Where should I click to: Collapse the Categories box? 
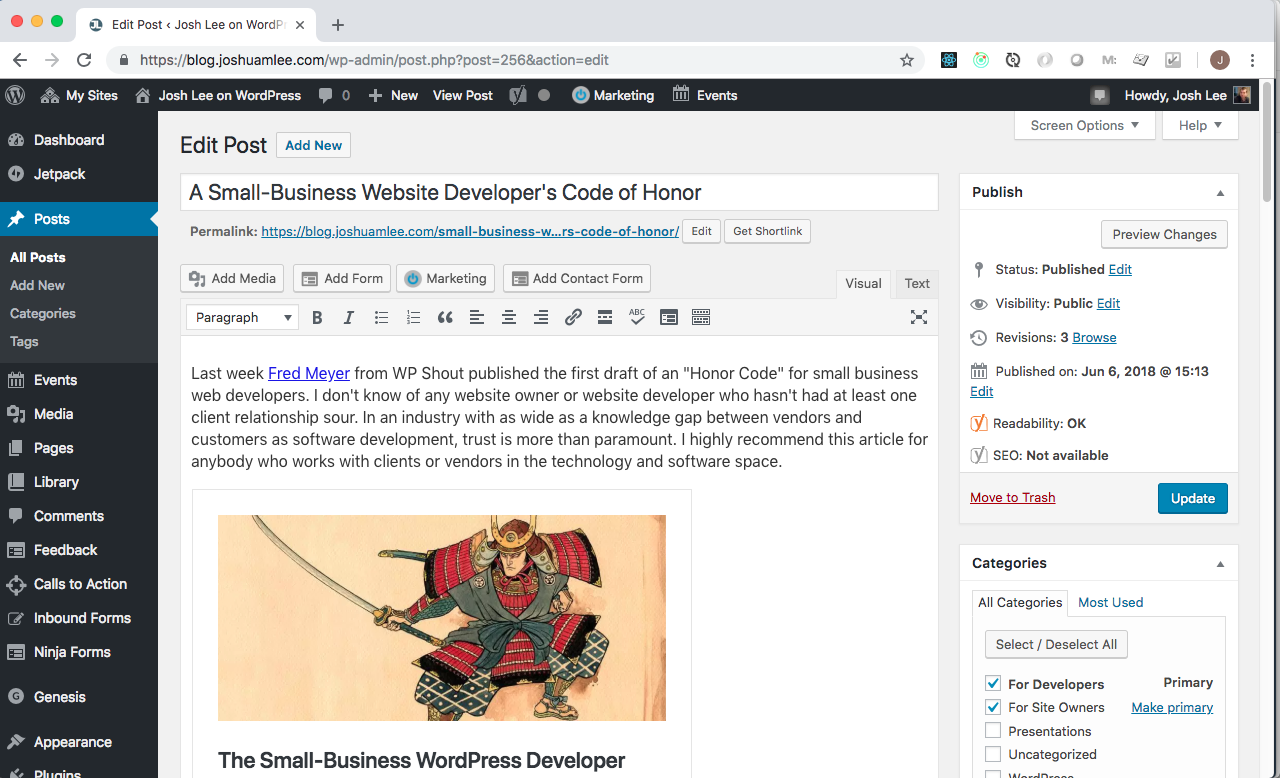1220,563
